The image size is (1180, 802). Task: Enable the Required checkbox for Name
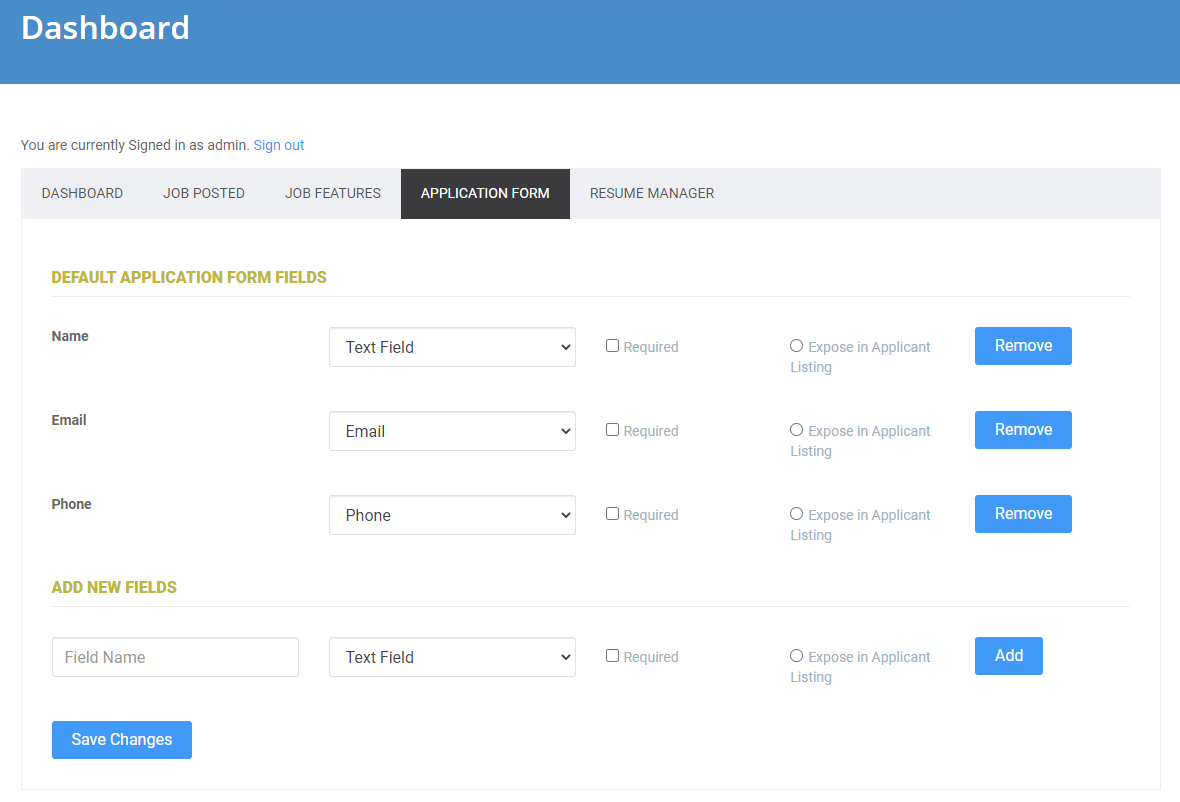[612, 346]
